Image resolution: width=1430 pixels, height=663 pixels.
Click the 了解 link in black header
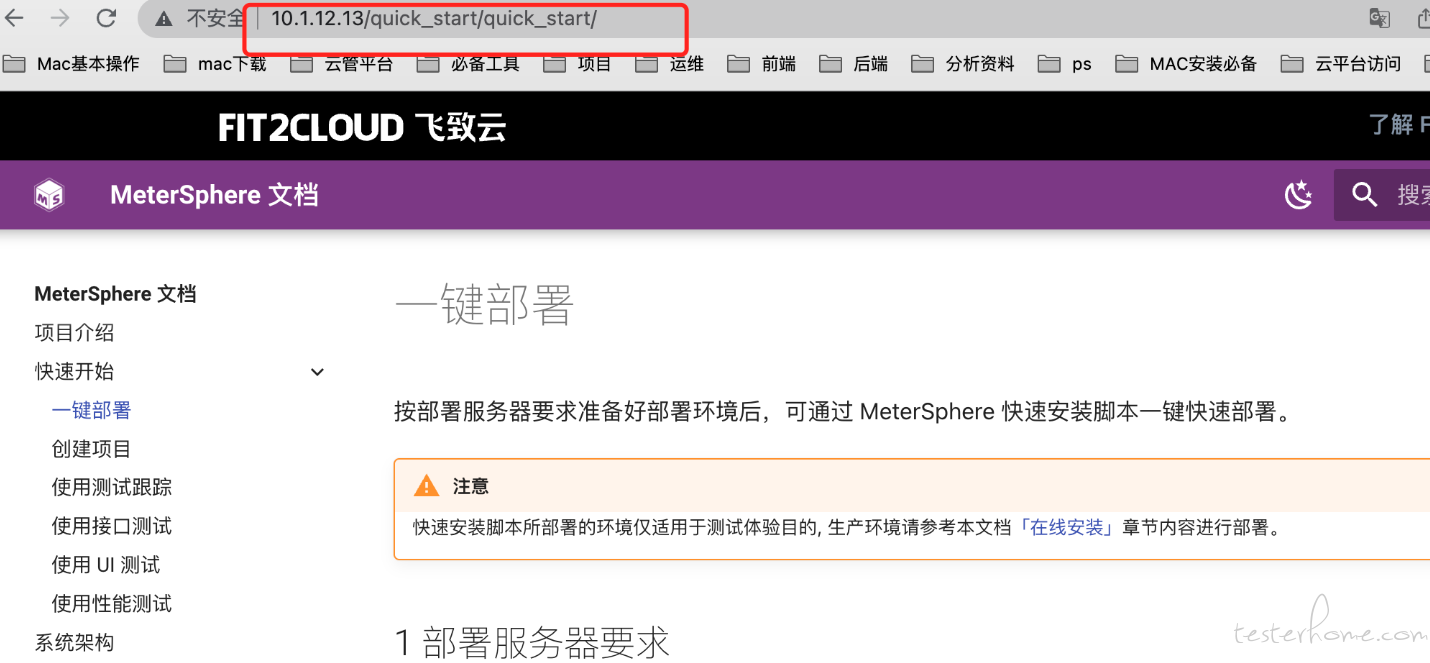click(1391, 125)
